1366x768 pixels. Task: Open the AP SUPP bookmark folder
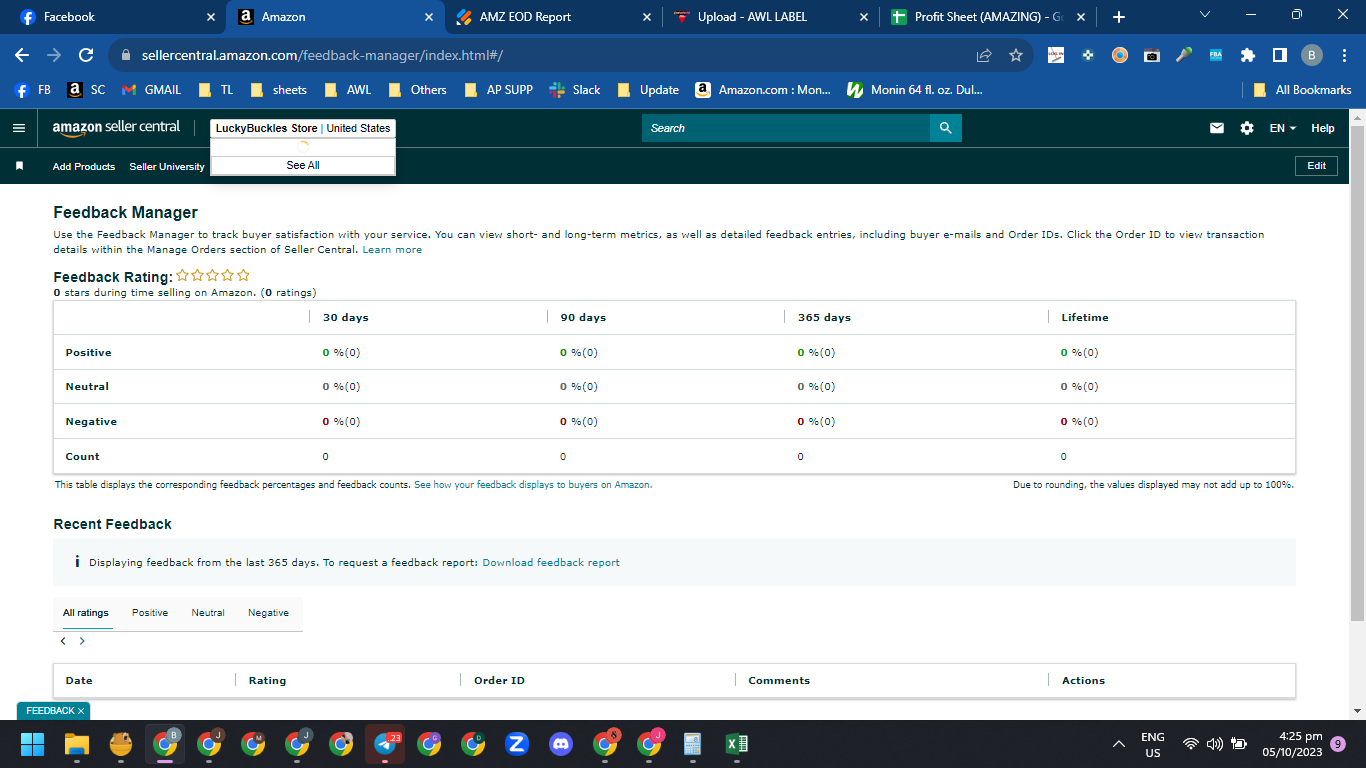coord(499,89)
